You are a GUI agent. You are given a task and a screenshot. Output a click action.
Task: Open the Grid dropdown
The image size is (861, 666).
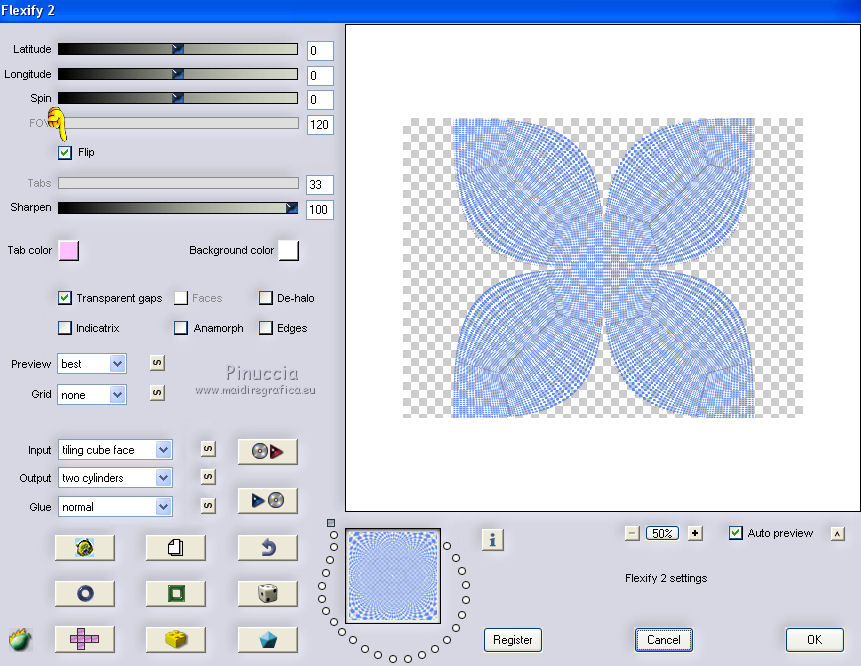coord(92,394)
